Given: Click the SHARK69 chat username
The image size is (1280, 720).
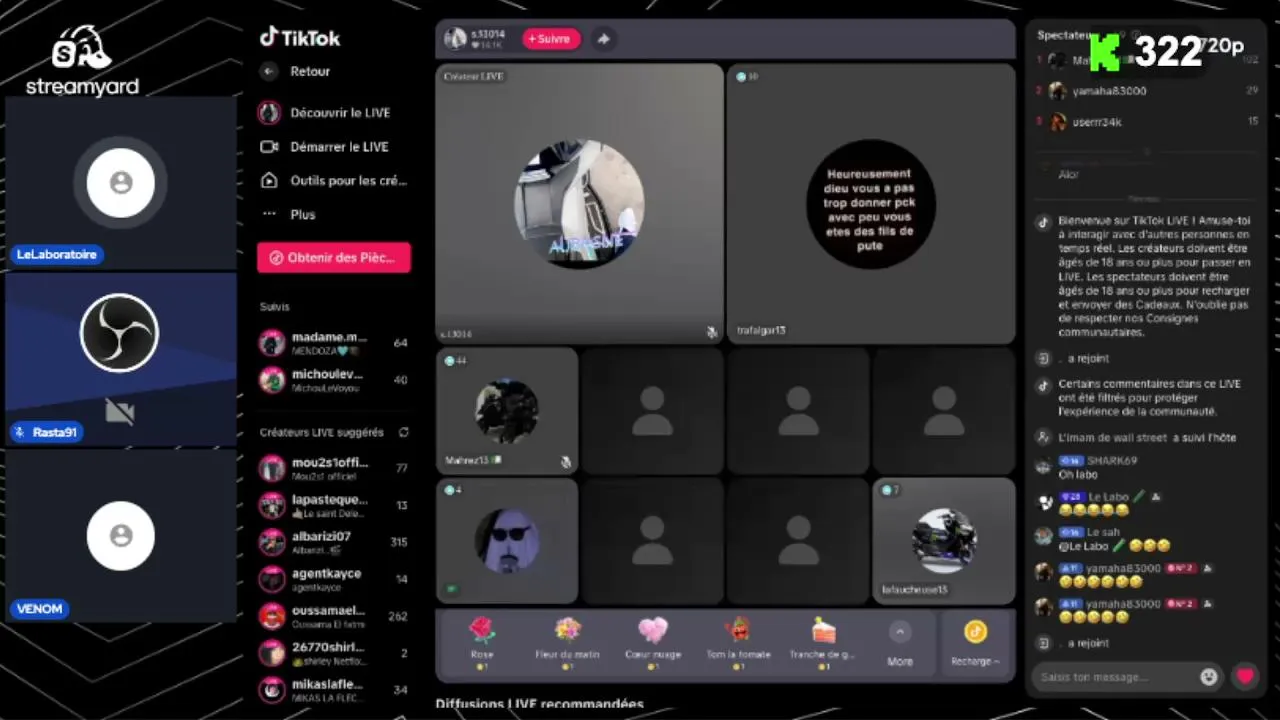Looking at the screenshot, I should pos(1111,461).
